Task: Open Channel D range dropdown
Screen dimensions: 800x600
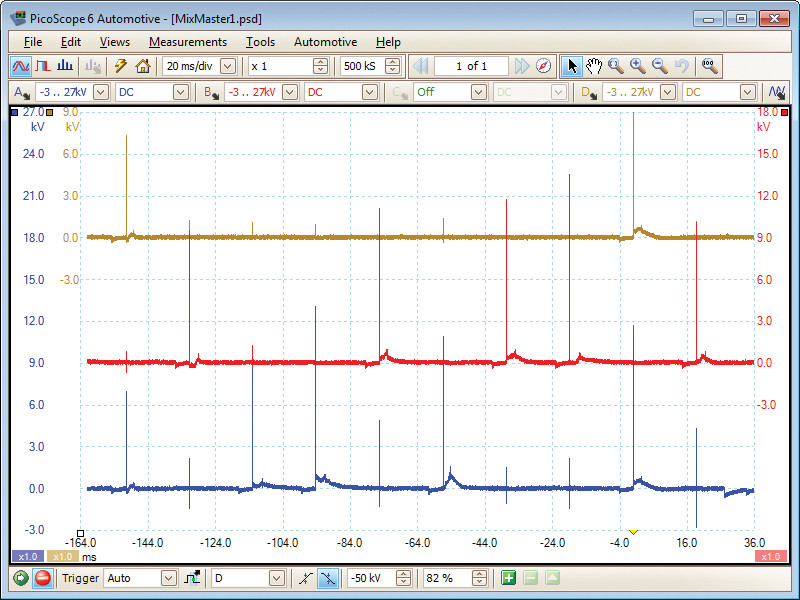Action: tap(668, 92)
